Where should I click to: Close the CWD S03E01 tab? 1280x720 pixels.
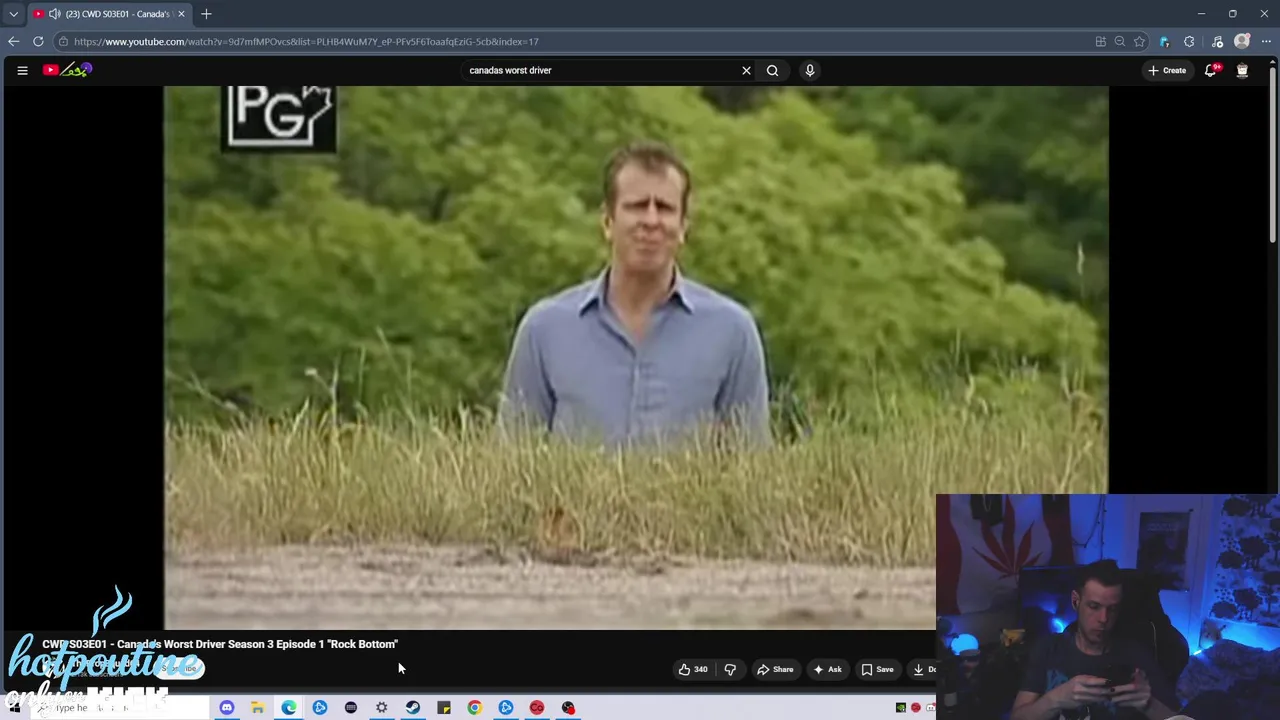(x=181, y=14)
